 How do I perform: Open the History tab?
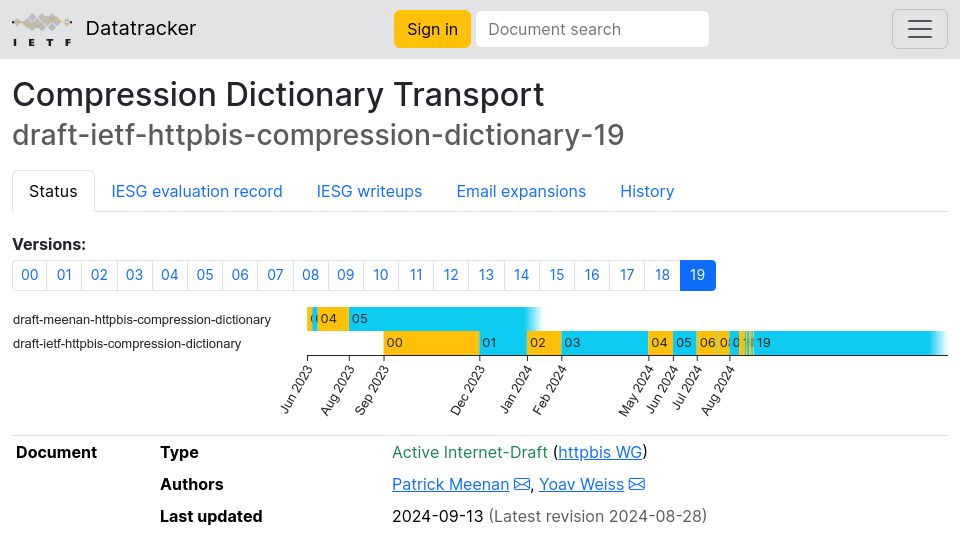click(x=647, y=191)
